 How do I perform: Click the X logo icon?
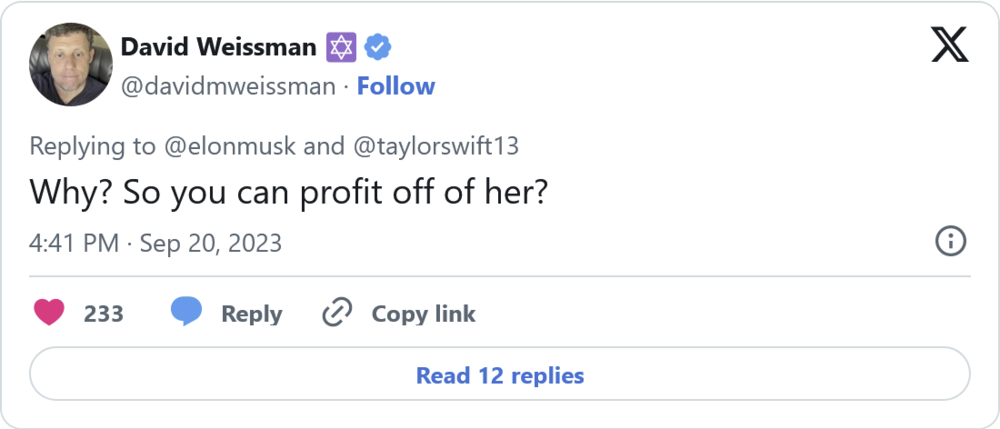(949, 44)
